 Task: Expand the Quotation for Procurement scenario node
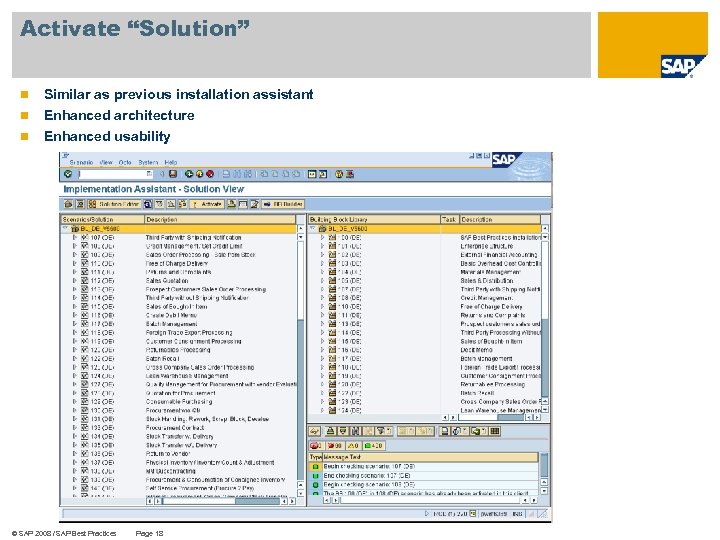tap(75, 393)
